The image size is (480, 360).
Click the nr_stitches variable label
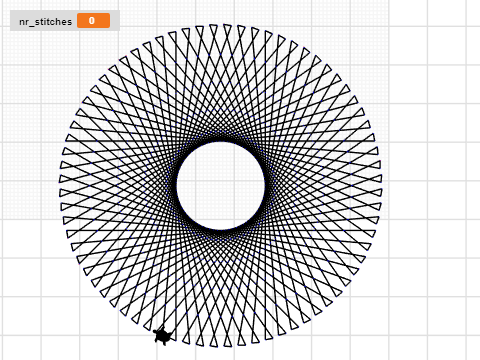[x=46, y=22]
